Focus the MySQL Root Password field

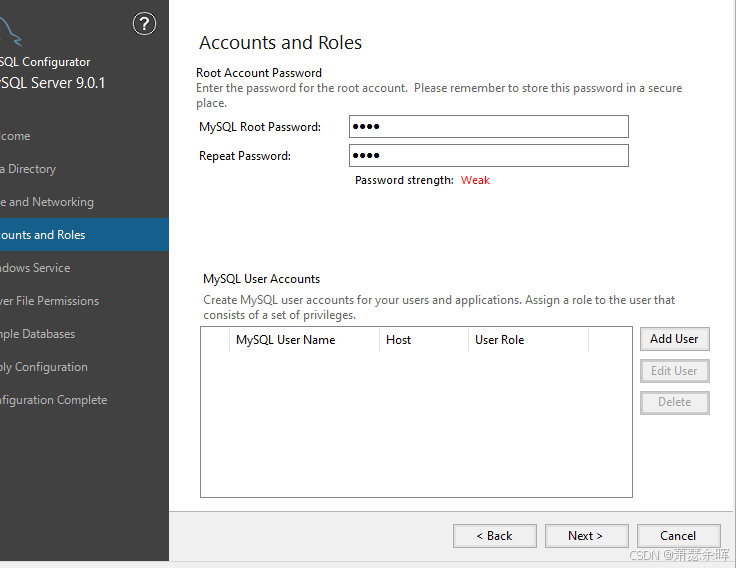point(488,127)
